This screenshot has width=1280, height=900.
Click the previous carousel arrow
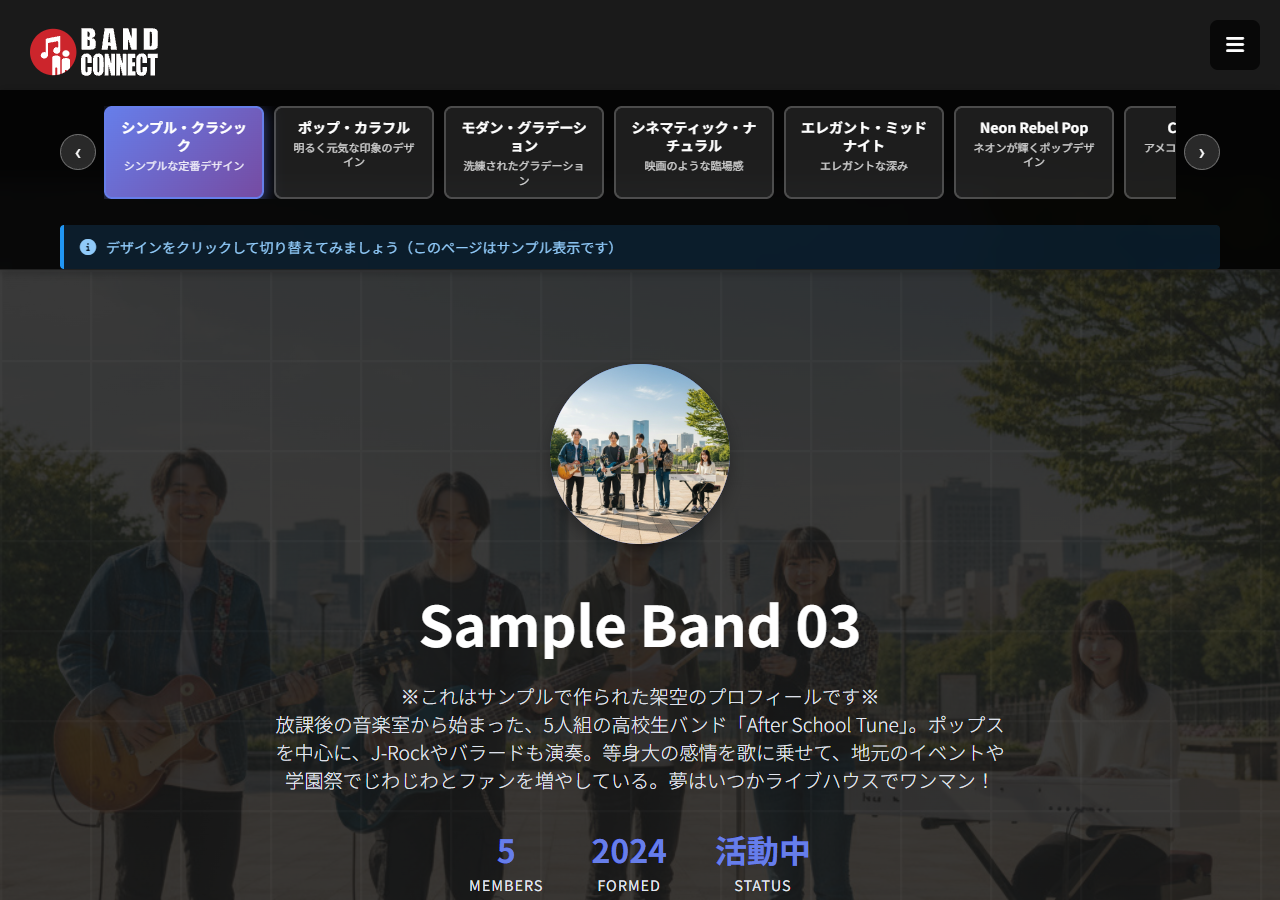tap(77, 152)
